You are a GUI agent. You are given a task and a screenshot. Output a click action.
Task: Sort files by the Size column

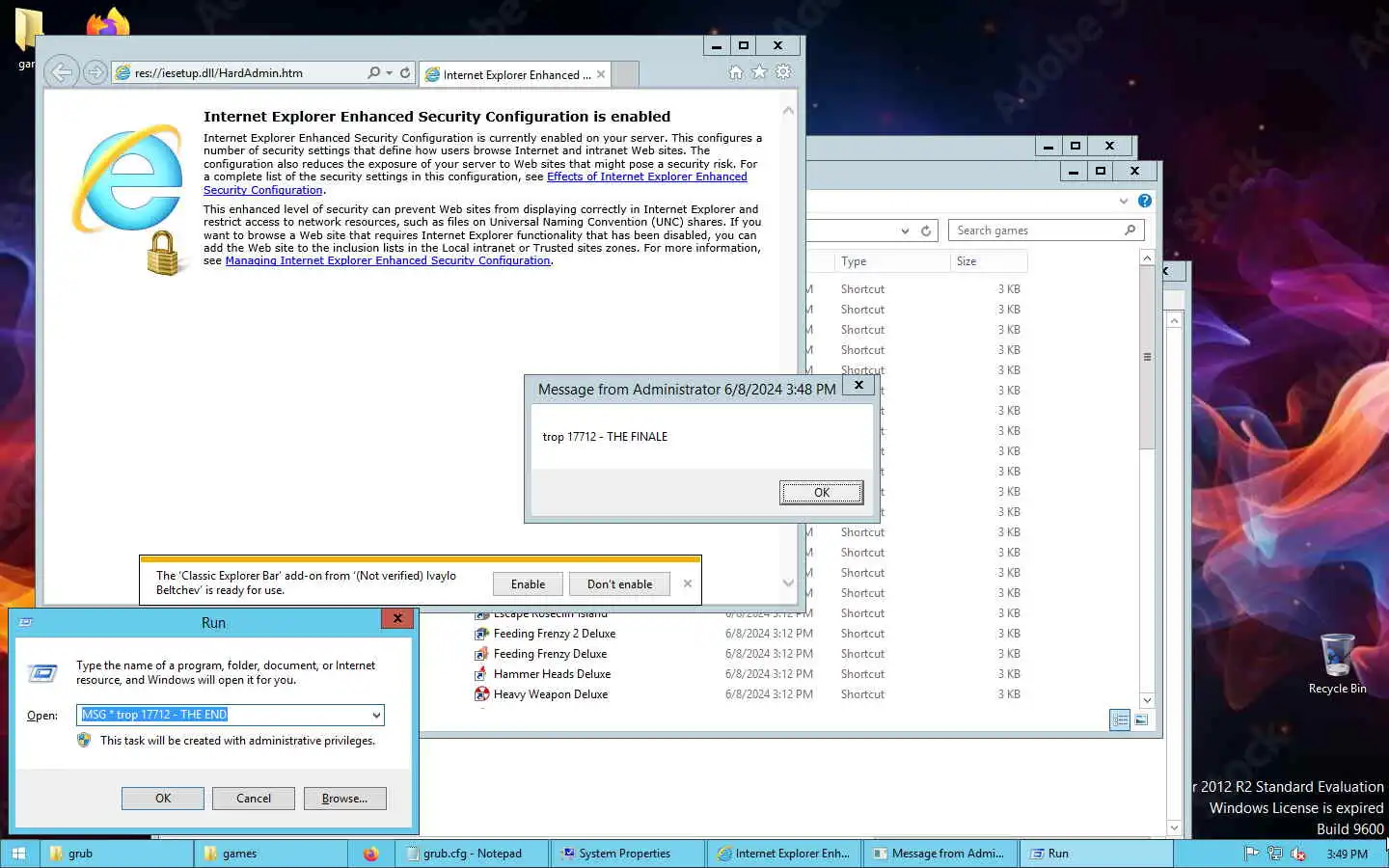[x=989, y=261]
